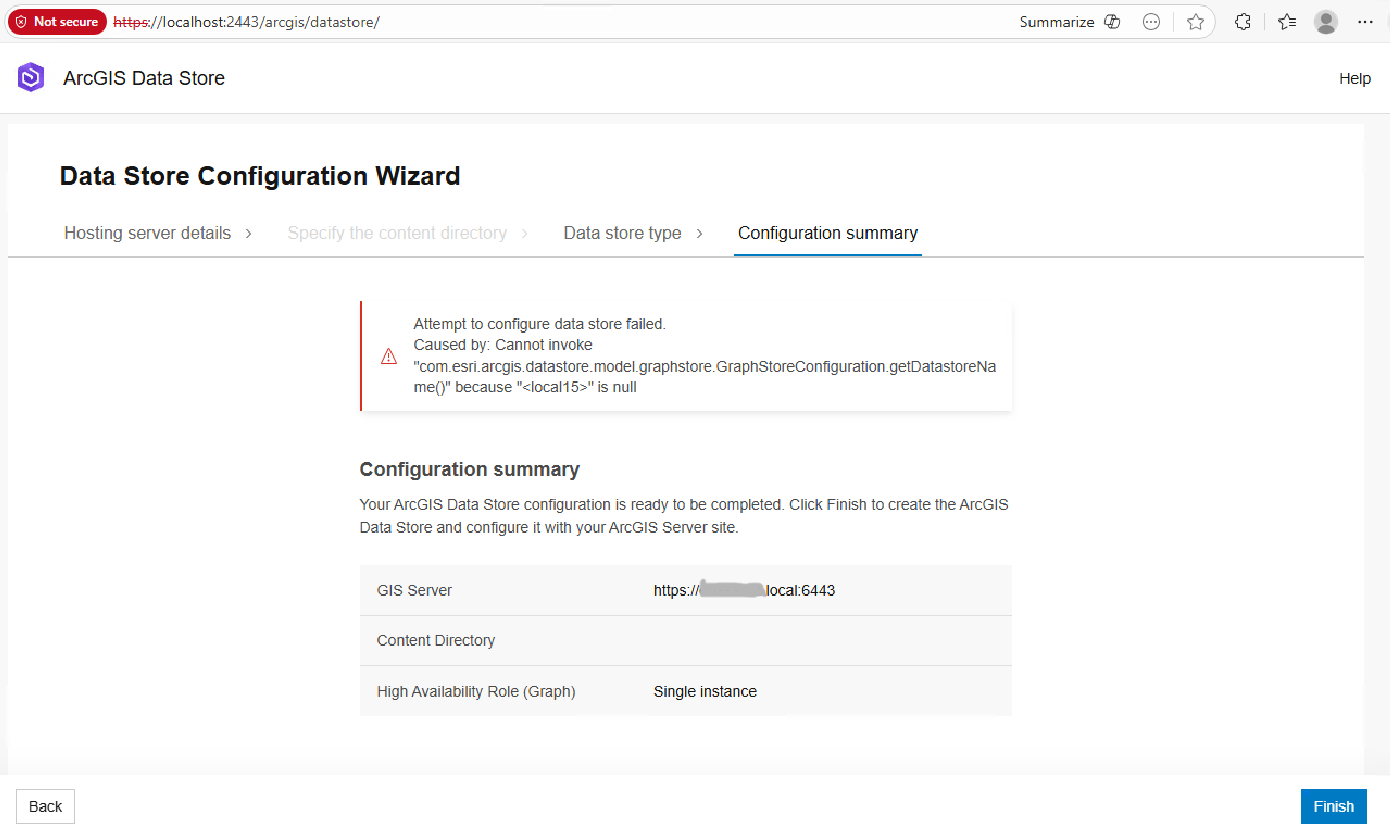The width and height of the screenshot is (1390, 834).
Task: Click the ArcGIS Data Store logo icon
Action: click(x=31, y=78)
